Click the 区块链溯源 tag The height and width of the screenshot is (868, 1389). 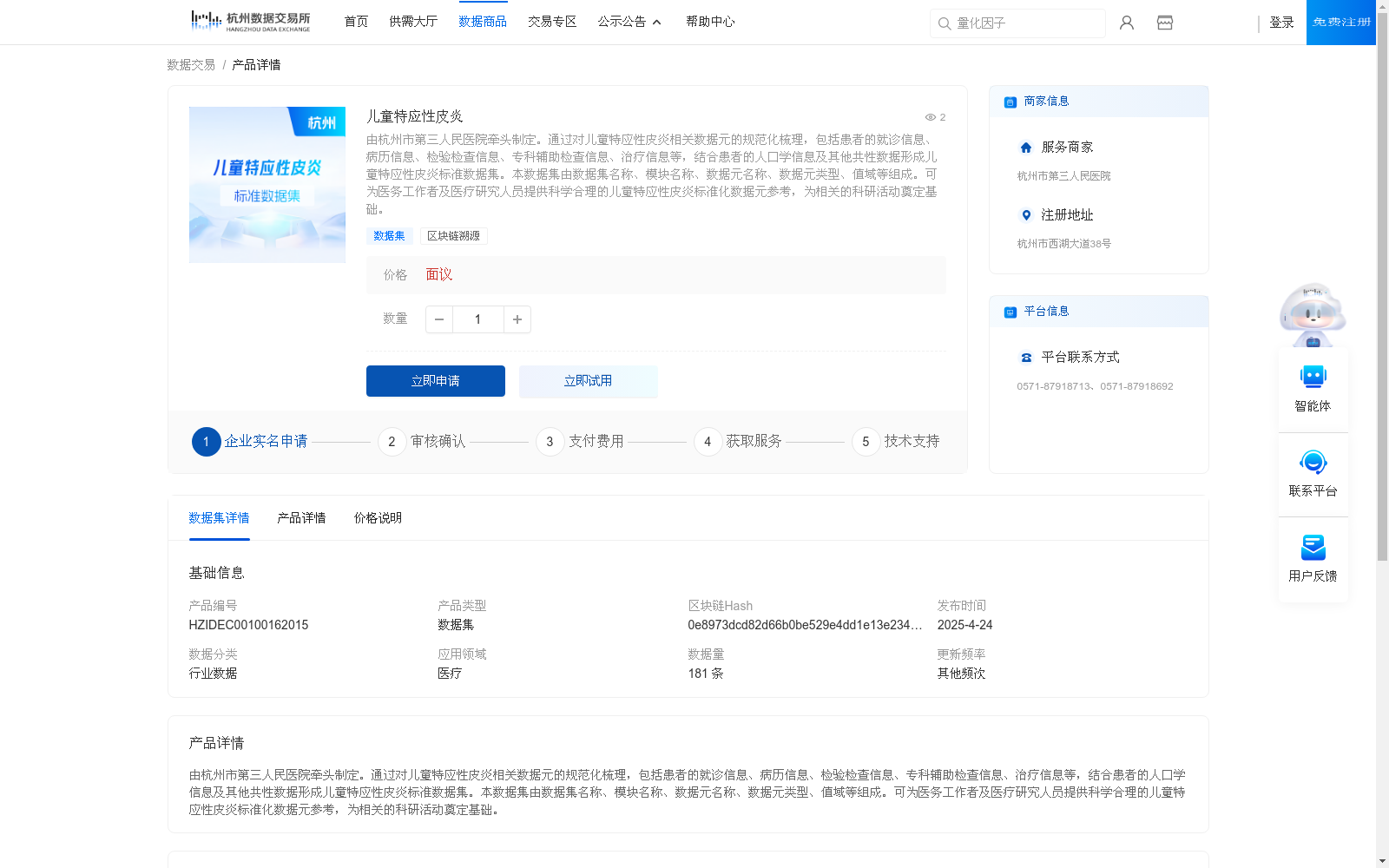(453, 236)
